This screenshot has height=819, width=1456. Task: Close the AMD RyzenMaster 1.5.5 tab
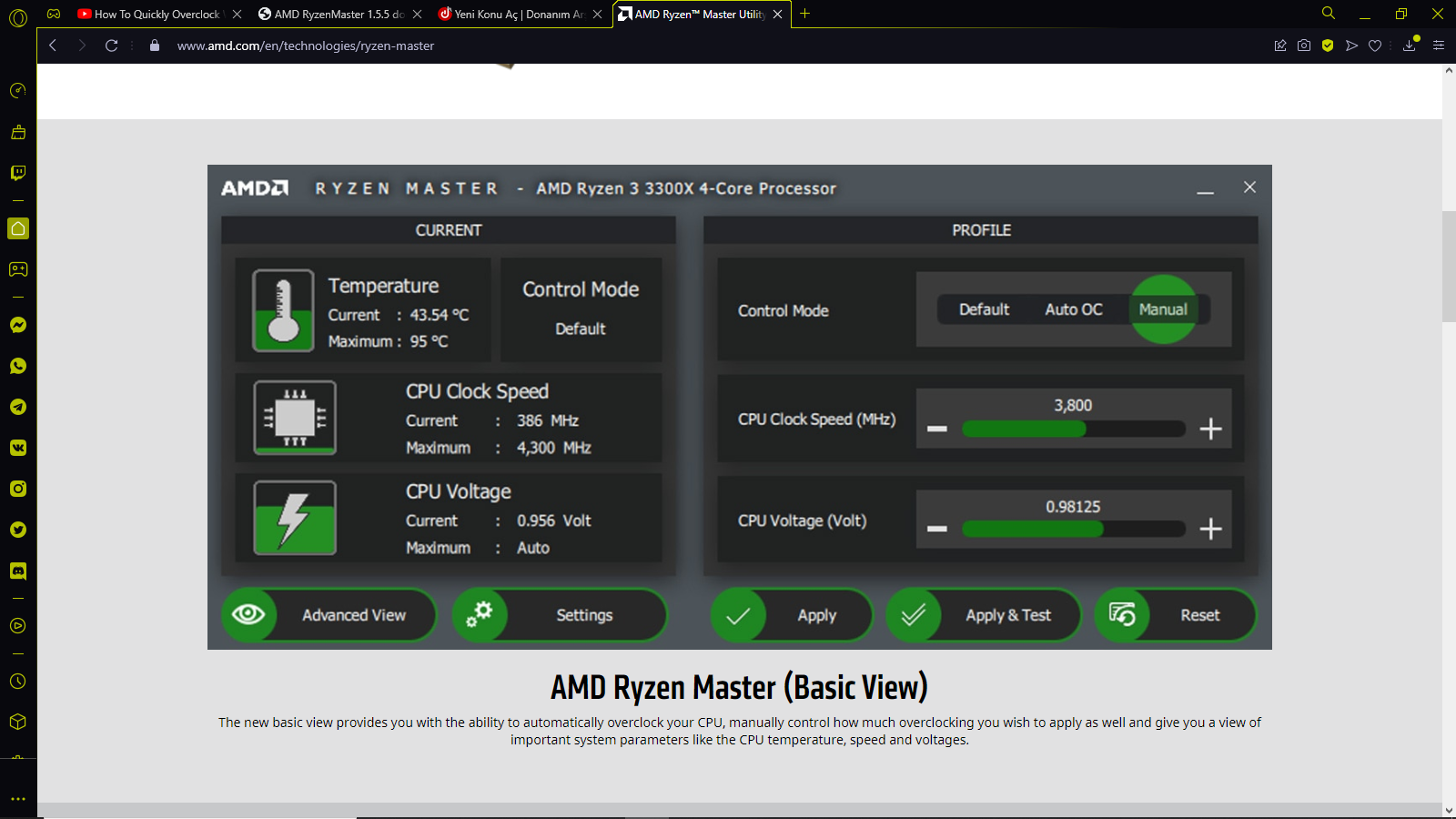click(417, 14)
